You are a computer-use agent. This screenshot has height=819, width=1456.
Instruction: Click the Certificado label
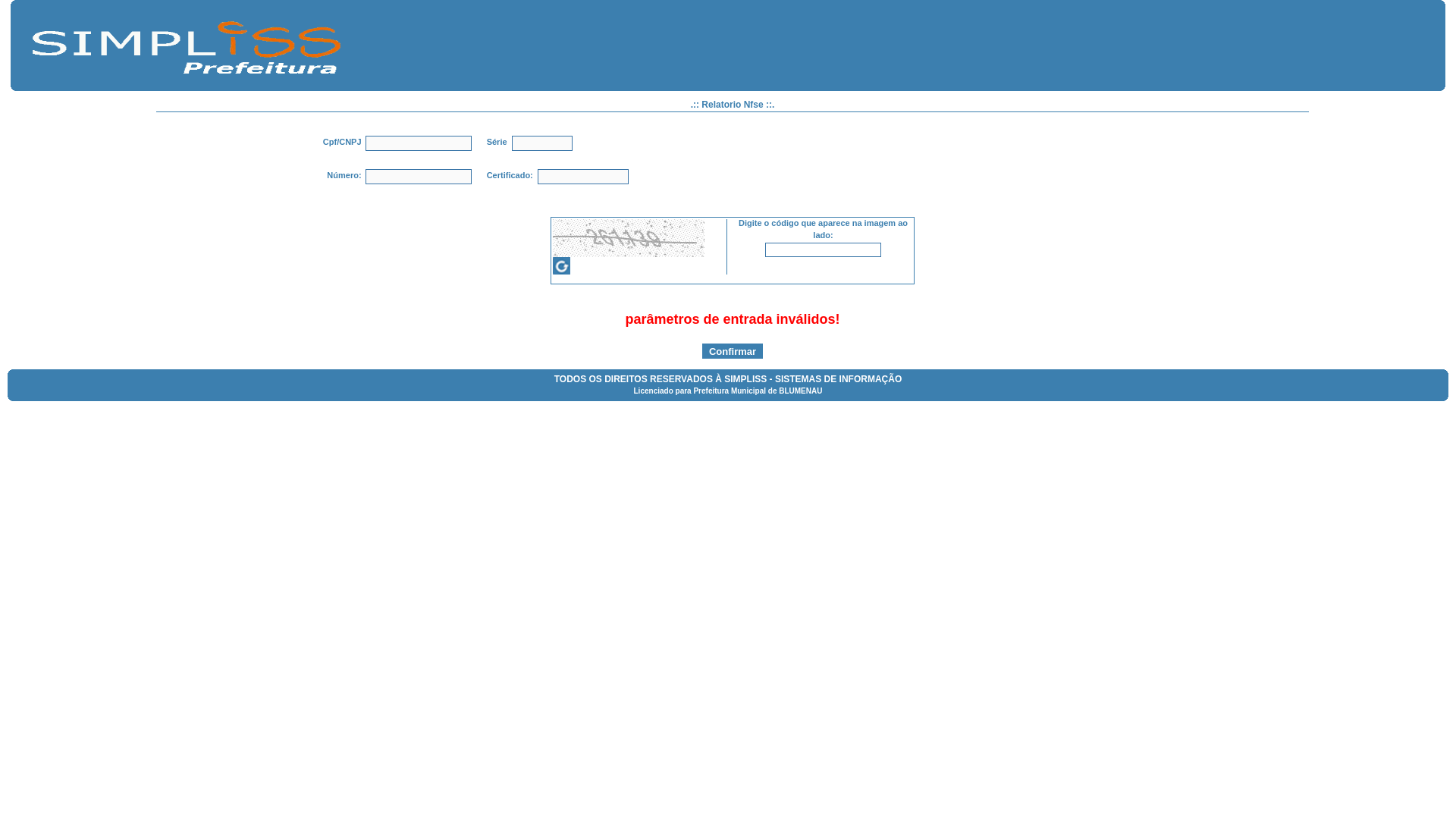(510, 175)
